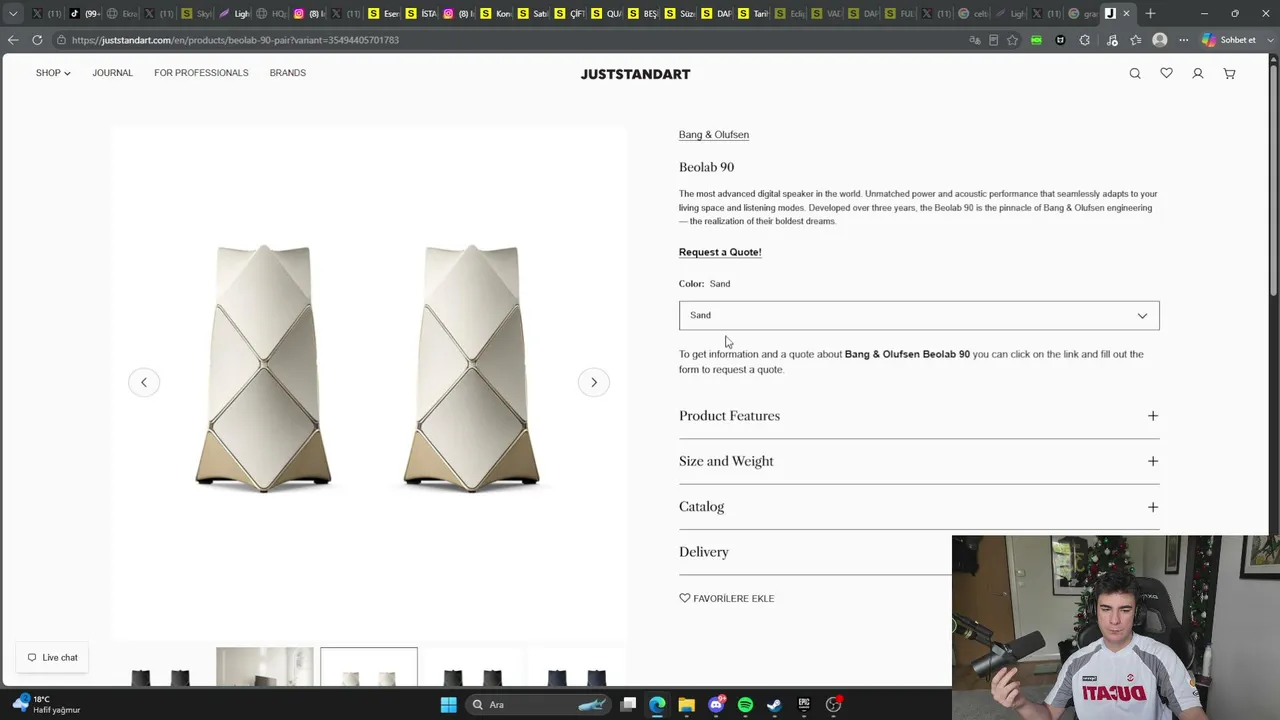The width and height of the screenshot is (1280, 720).
Task: Open FOR PROFESSIONALS menu item
Action: click(201, 73)
